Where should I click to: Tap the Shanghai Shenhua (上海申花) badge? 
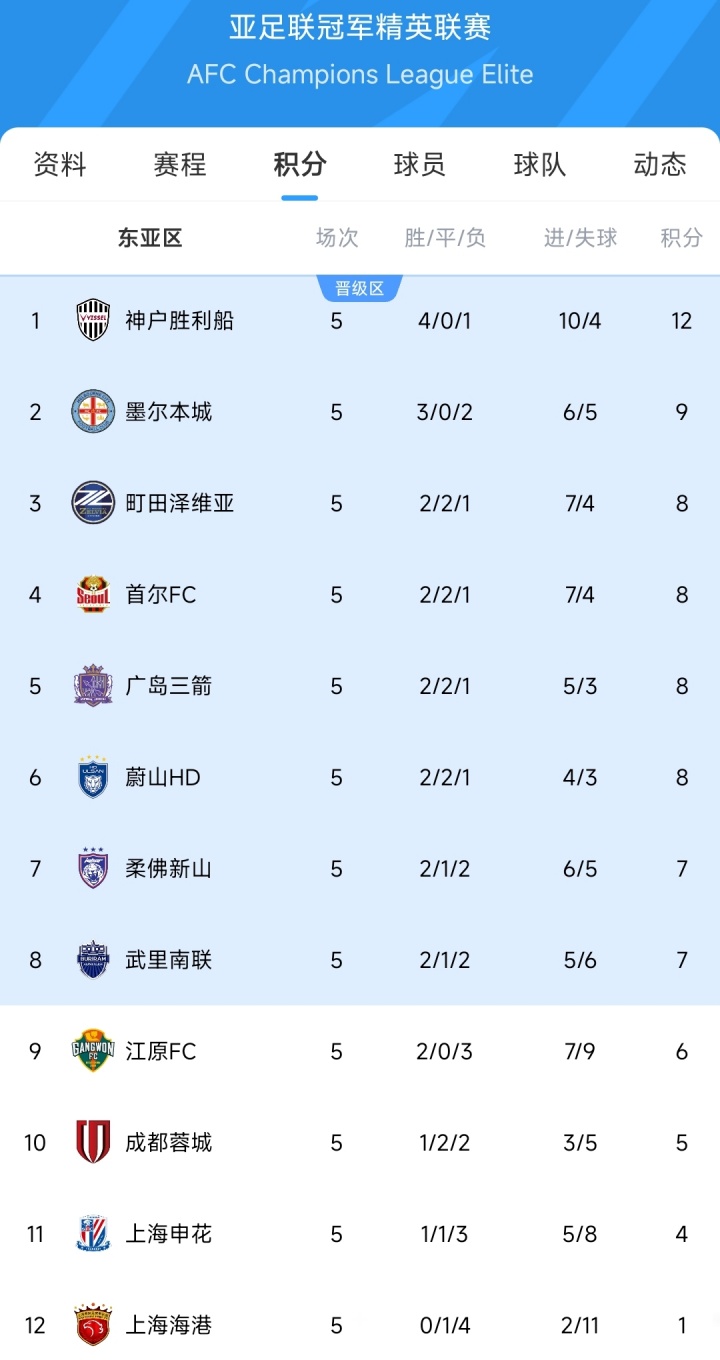pos(93,1234)
